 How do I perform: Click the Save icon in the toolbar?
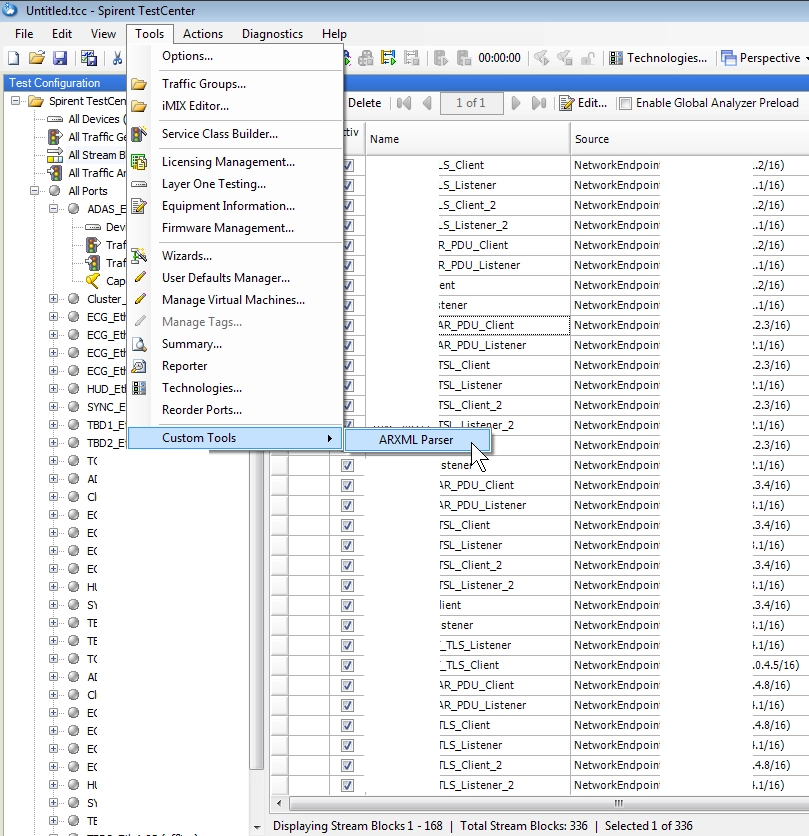[x=60, y=59]
